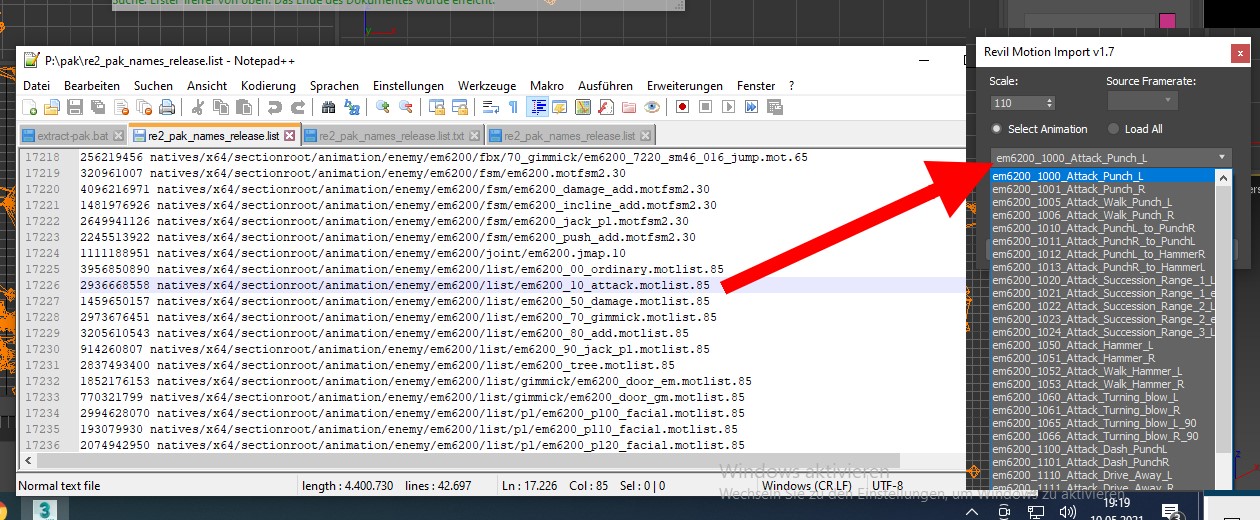Click the Play macro icon
Screen dimensions: 1260x520
[728, 107]
